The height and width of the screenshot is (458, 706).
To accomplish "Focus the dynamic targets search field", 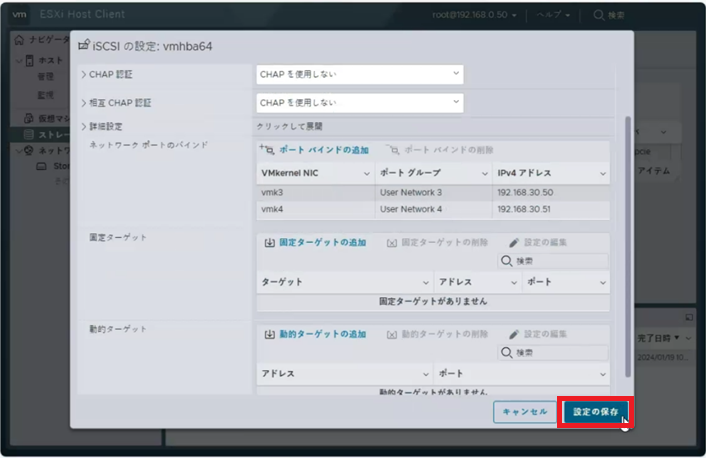I will (553, 353).
